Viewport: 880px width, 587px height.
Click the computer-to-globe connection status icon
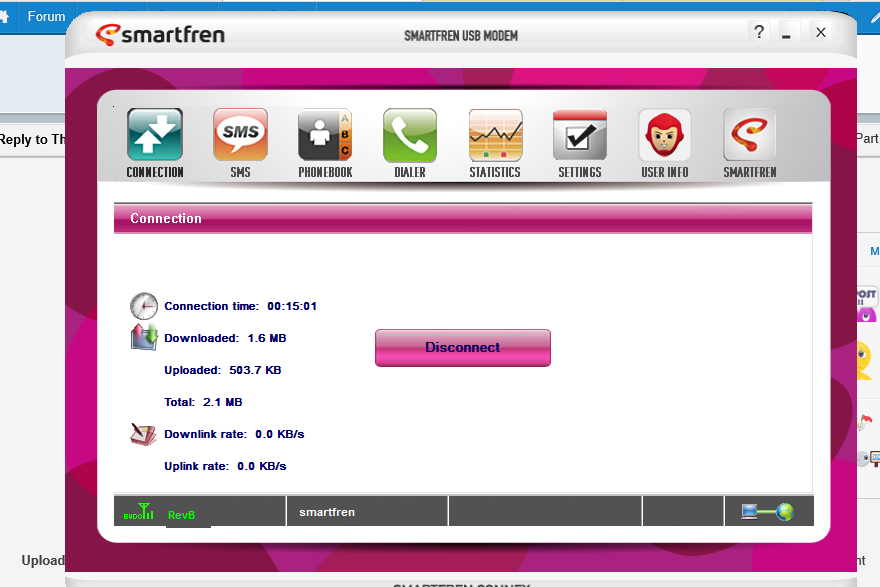[x=767, y=512]
